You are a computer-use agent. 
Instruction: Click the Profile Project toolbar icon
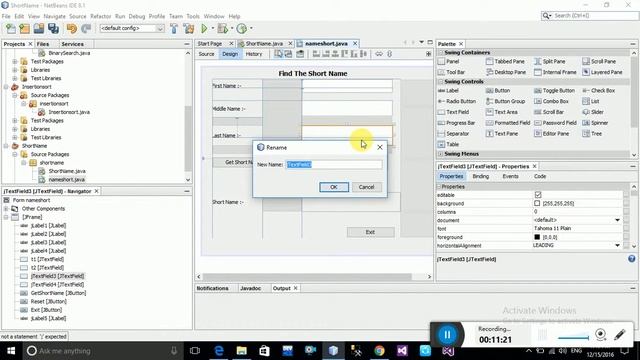click(x=242, y=29)
